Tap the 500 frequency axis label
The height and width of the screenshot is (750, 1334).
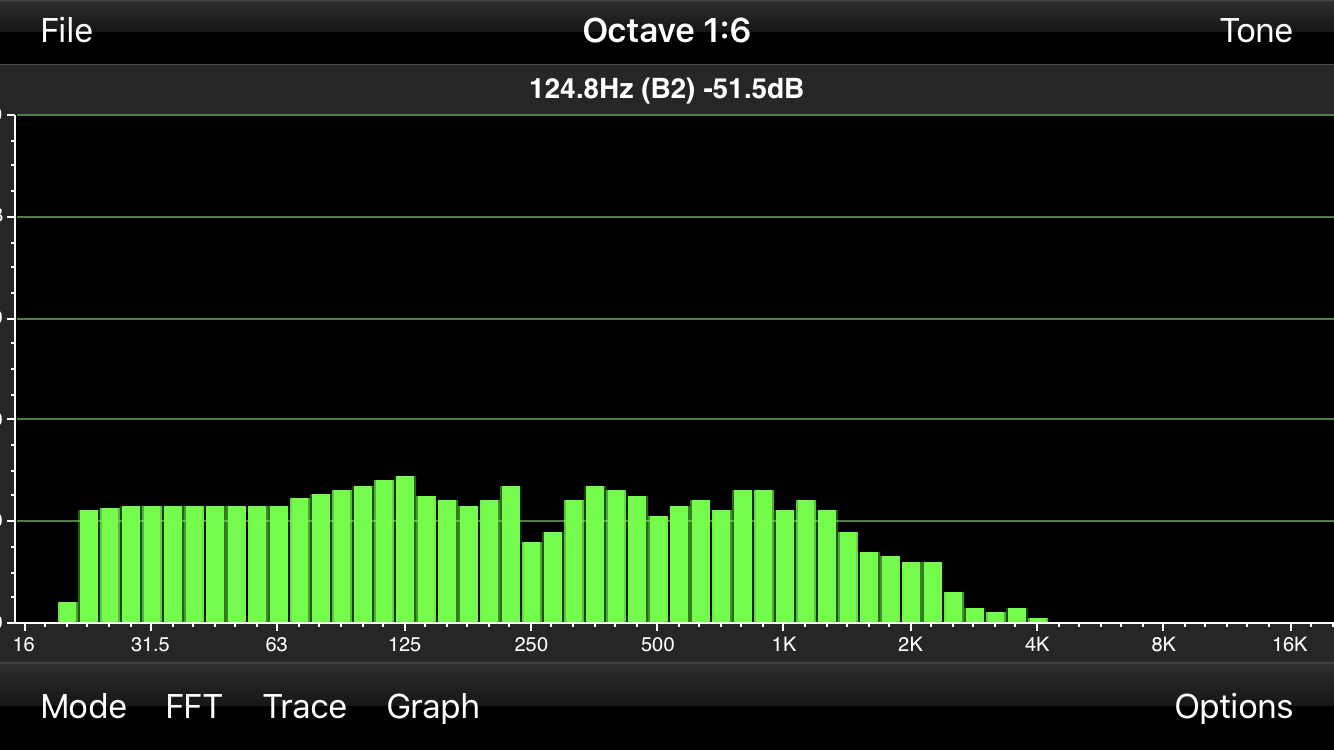click(657, 644)
